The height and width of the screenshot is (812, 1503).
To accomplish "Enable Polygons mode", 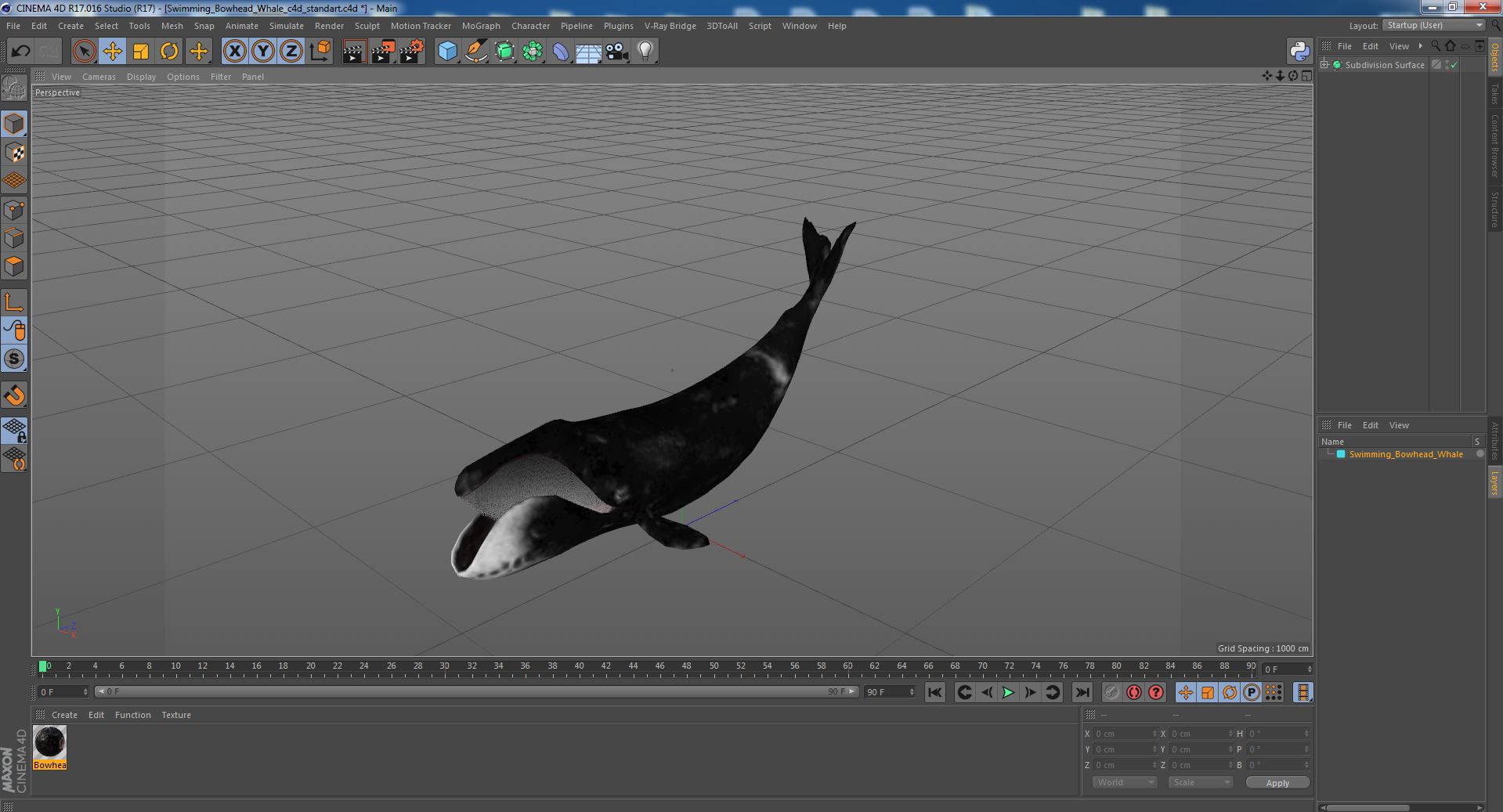I will (14, 266).
